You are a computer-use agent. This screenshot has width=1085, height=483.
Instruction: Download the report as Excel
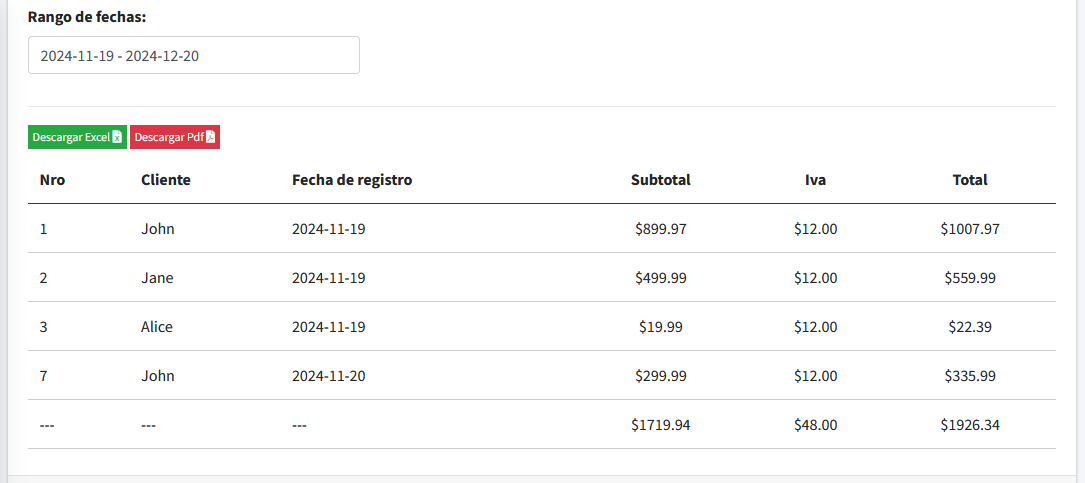point(78,137)
